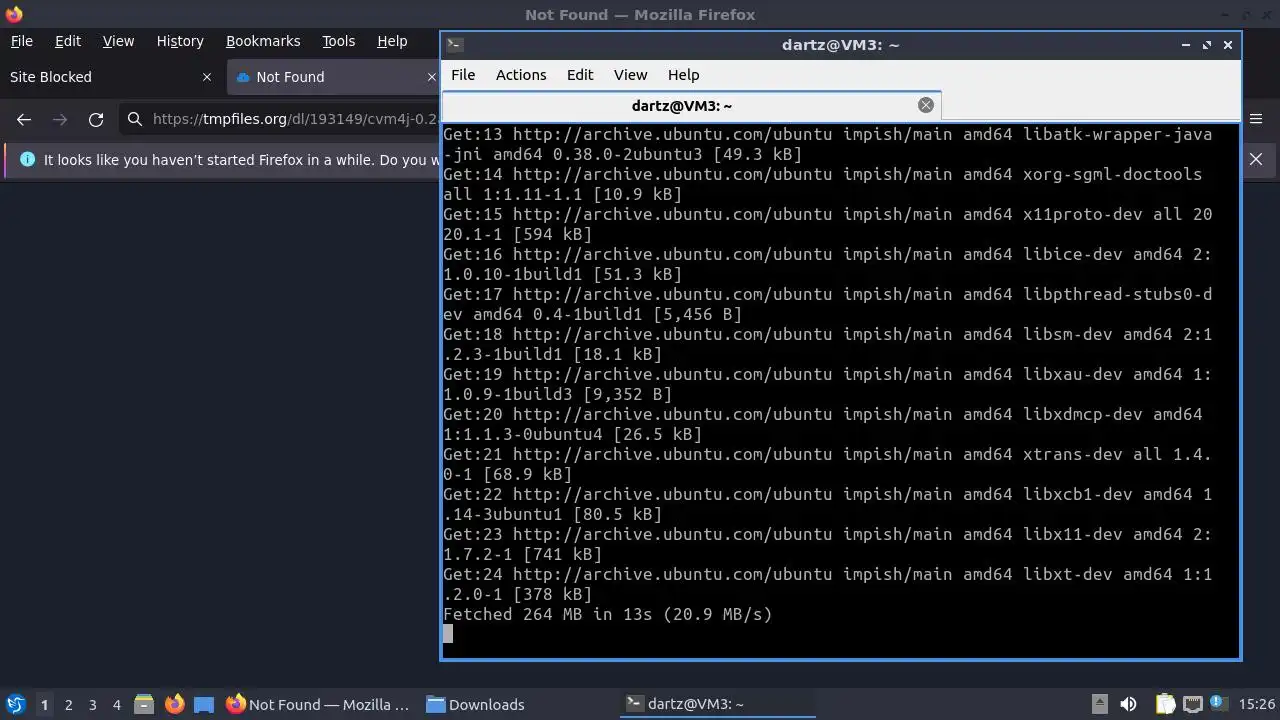Reload the current Firefox page

96,119
